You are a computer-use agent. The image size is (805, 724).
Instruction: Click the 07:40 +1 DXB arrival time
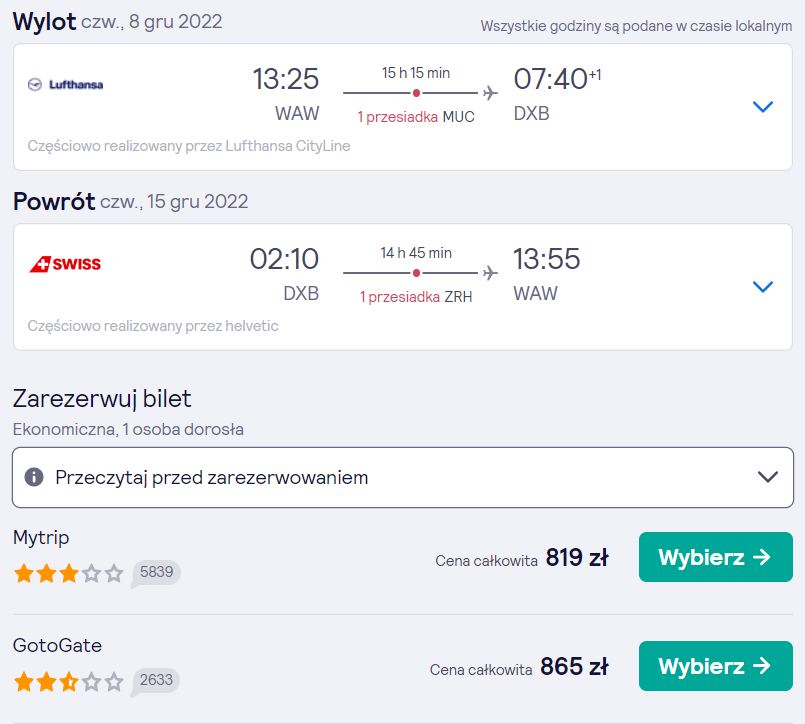557,94
